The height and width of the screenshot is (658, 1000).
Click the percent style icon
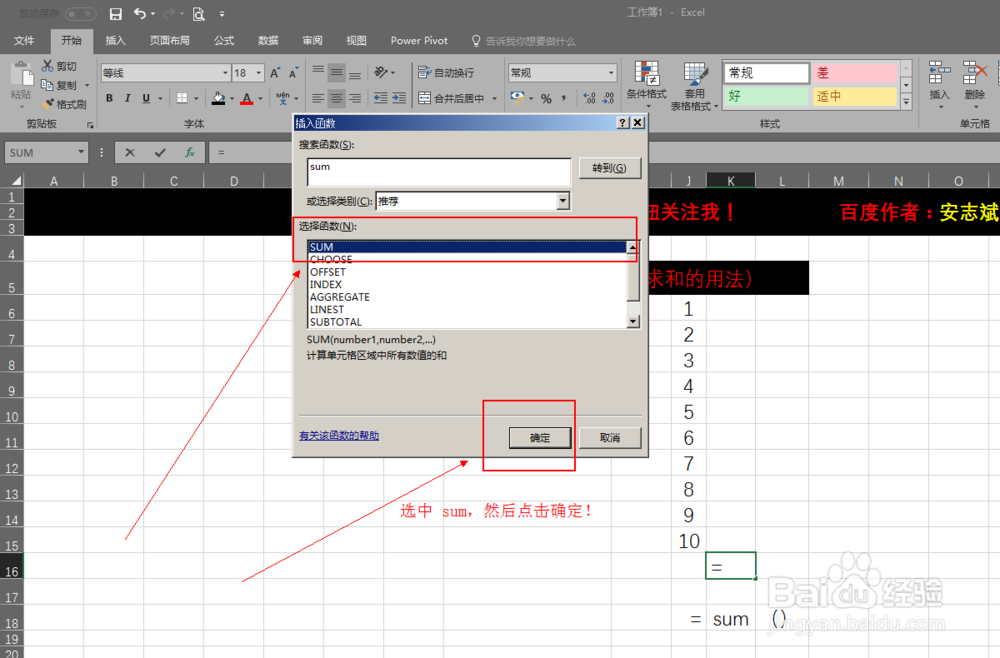(x=546, y=98)
